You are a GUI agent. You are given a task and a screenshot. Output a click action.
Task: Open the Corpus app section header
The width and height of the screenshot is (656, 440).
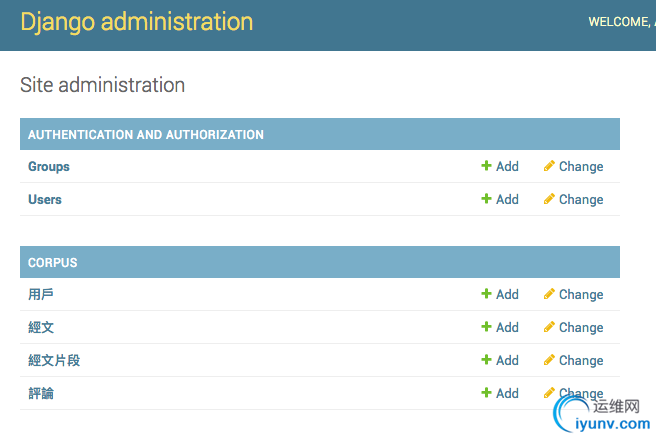pyautogui.click(x=53, y=263)
